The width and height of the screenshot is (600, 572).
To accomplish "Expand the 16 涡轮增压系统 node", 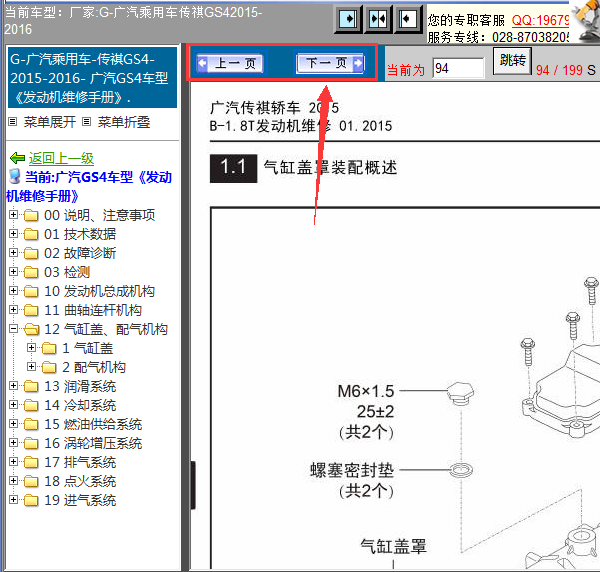I will pyautogui.click(x=13, y=443).
